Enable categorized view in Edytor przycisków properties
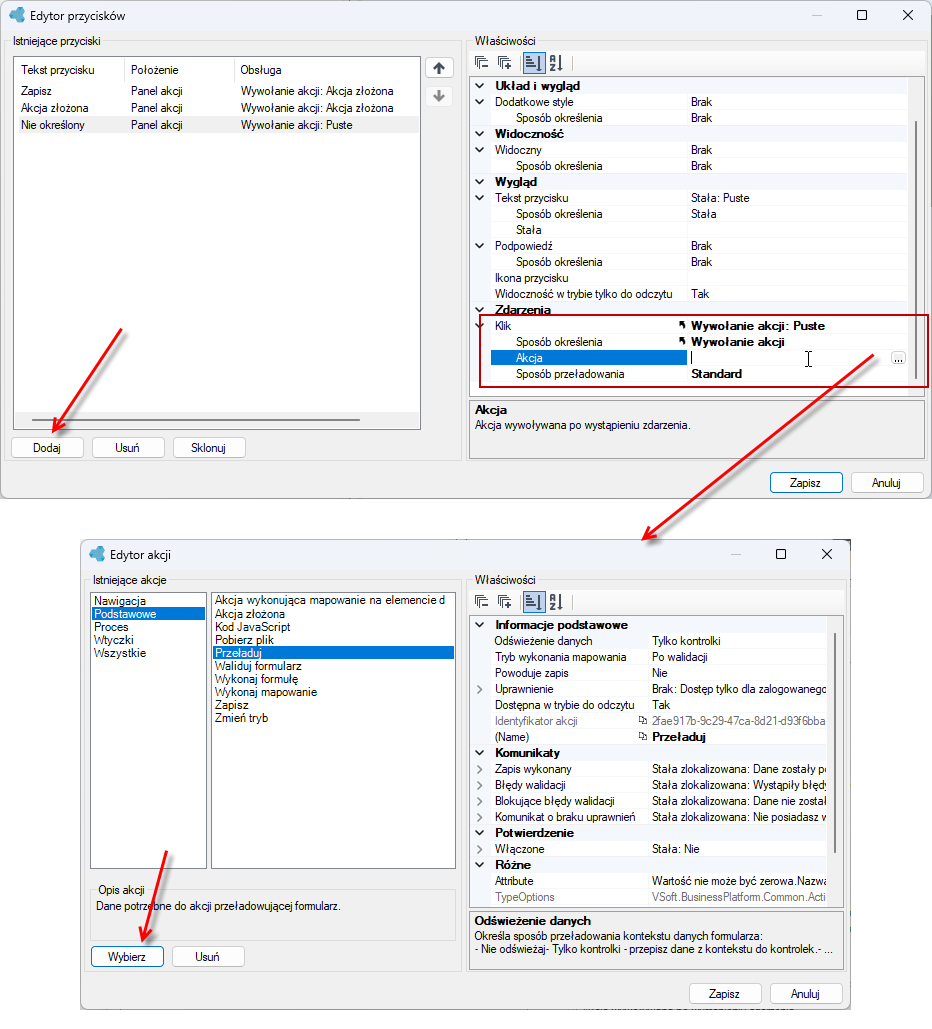Image resolution: width=932 pixels, height=1029 pixels. (533, 63)
